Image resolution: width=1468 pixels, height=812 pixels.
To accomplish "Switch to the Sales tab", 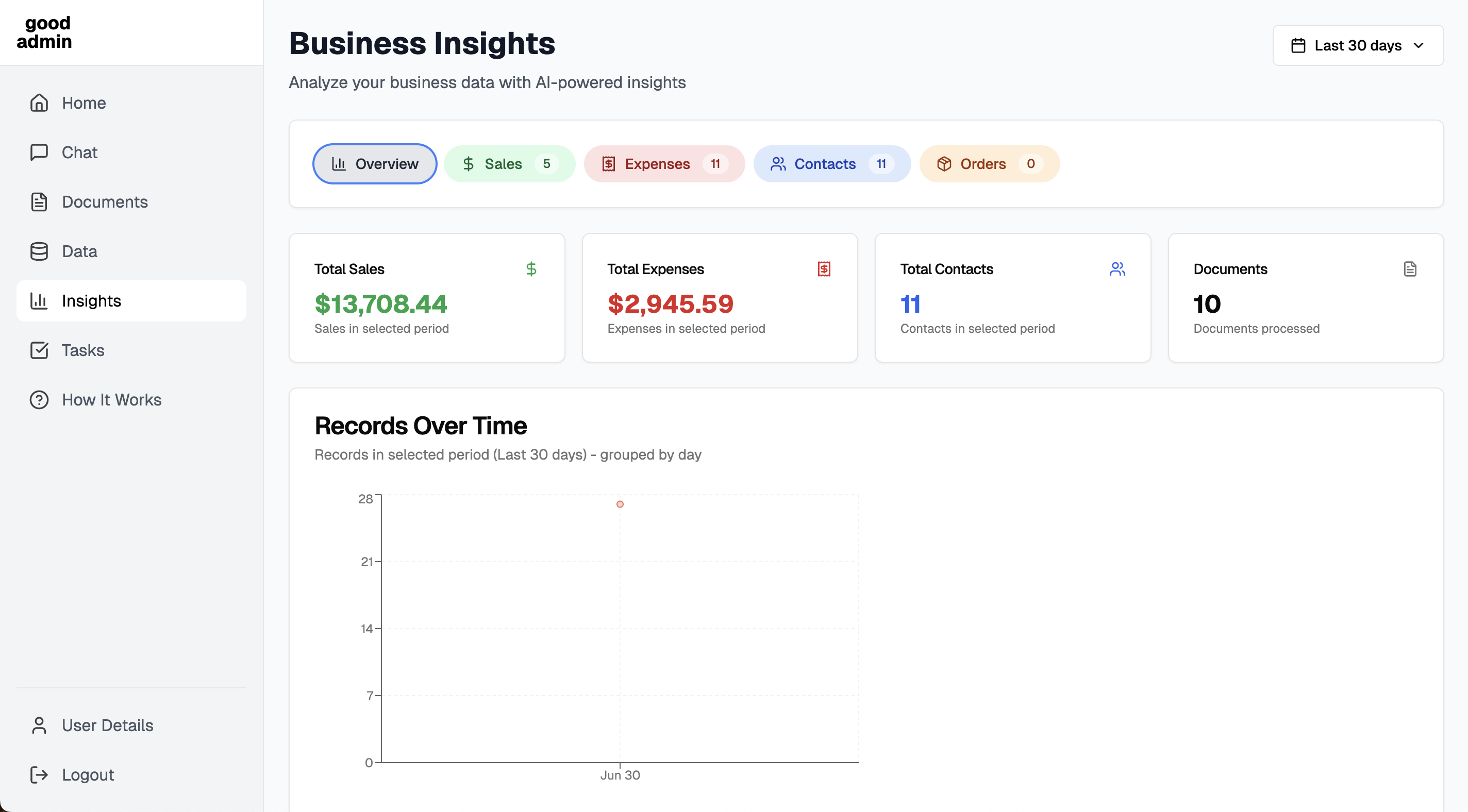I will 509,164.
